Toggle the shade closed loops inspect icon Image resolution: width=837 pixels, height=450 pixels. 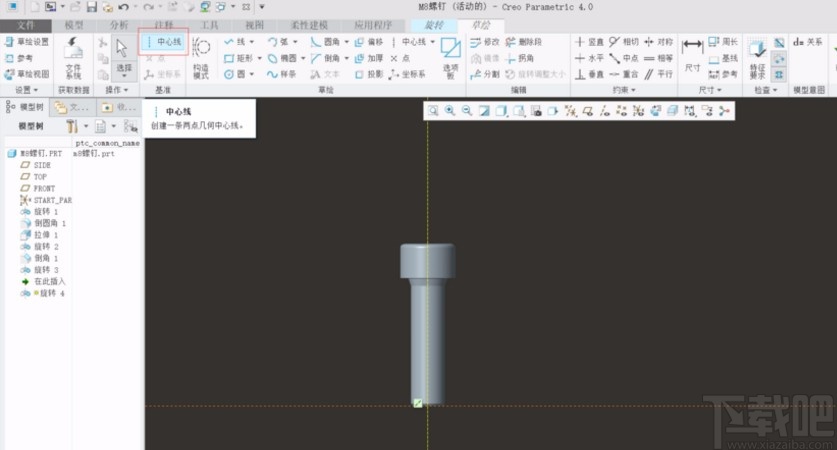tap(779, 43)
